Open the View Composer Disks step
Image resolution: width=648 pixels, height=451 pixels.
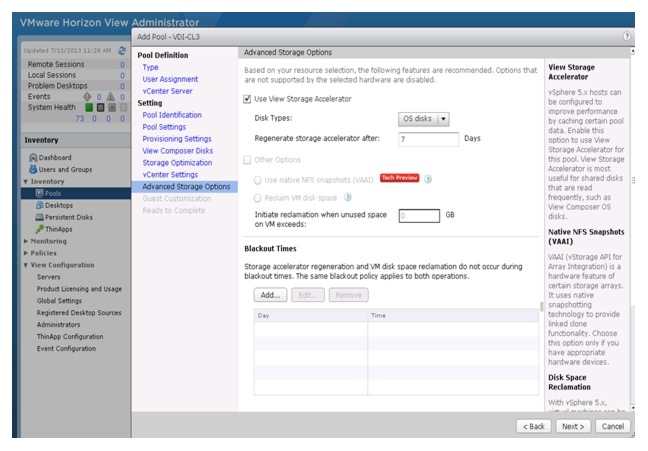tap(178, 151)
